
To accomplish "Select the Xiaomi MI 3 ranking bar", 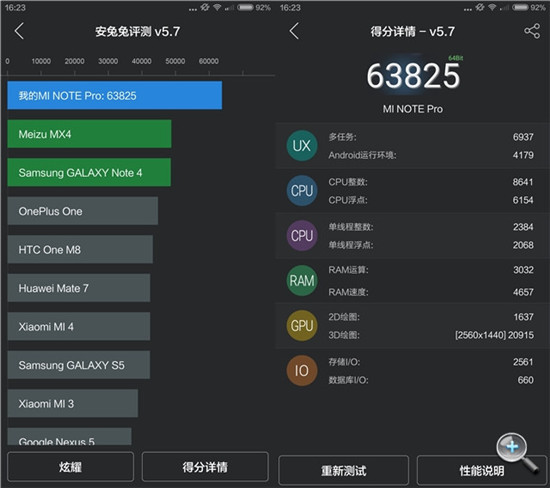I will (x=73, y=403).
